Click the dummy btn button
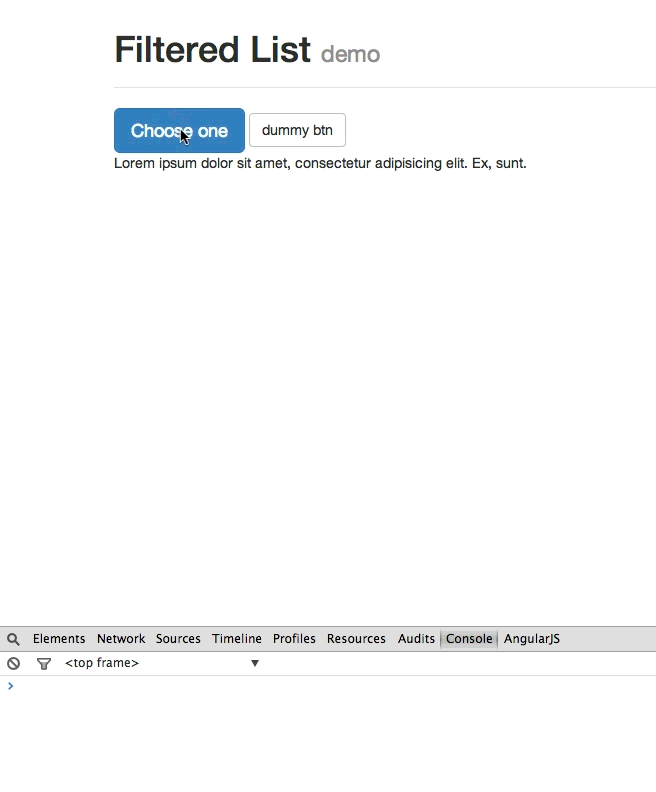Screen dimensions: 656x792 tap(297, 130)
